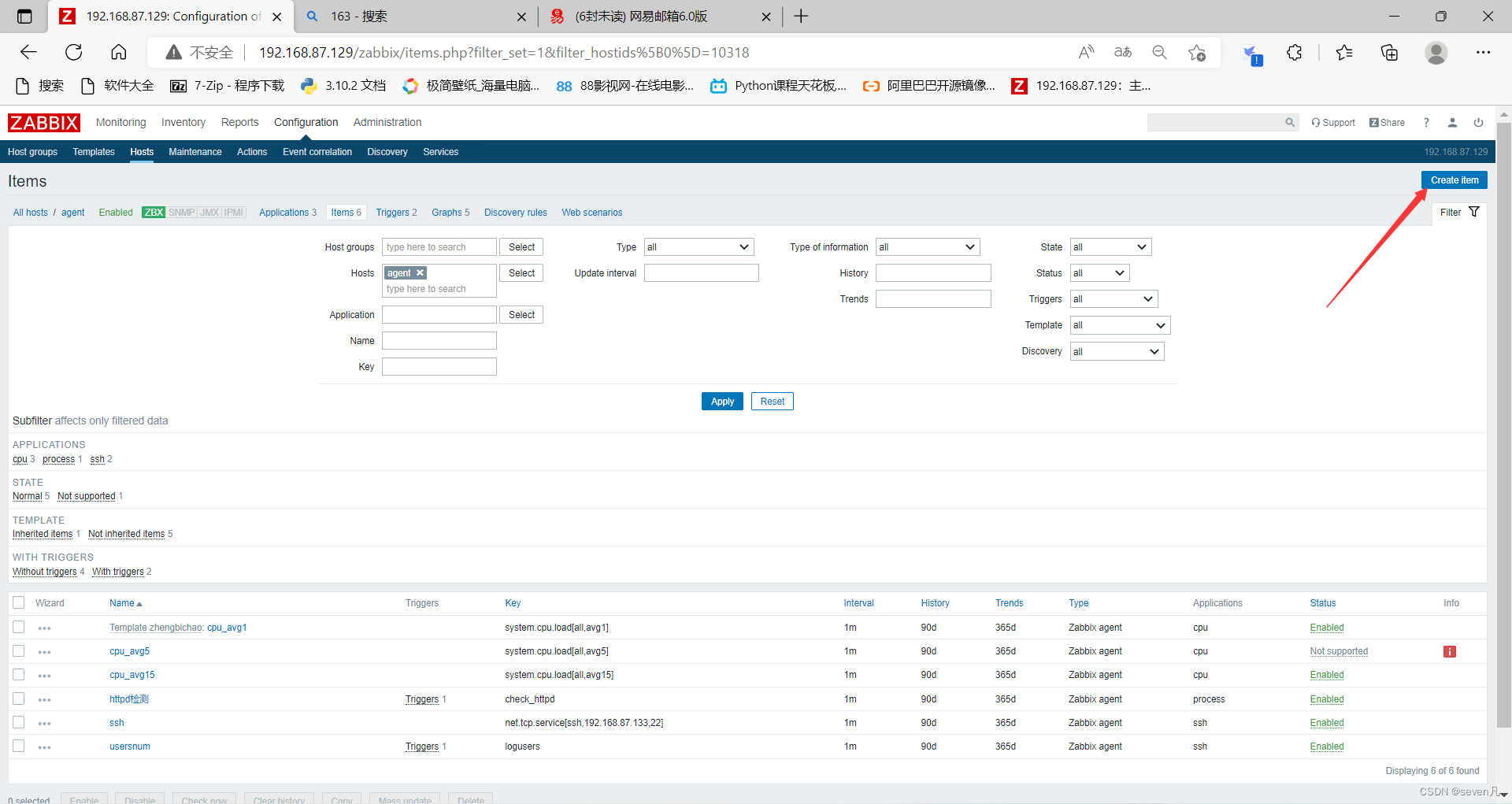Open browser settings and more menu
Viewport: 1512px width, 804px height.
pyautogui.click(x=1483, y=53)
